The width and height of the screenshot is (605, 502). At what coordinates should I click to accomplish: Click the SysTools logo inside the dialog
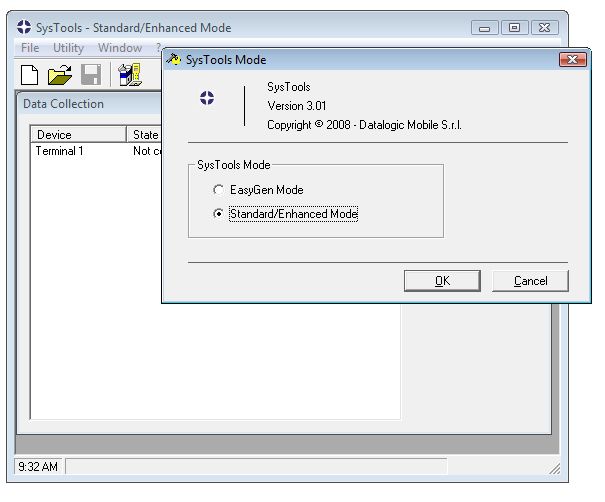click(207, 98)
